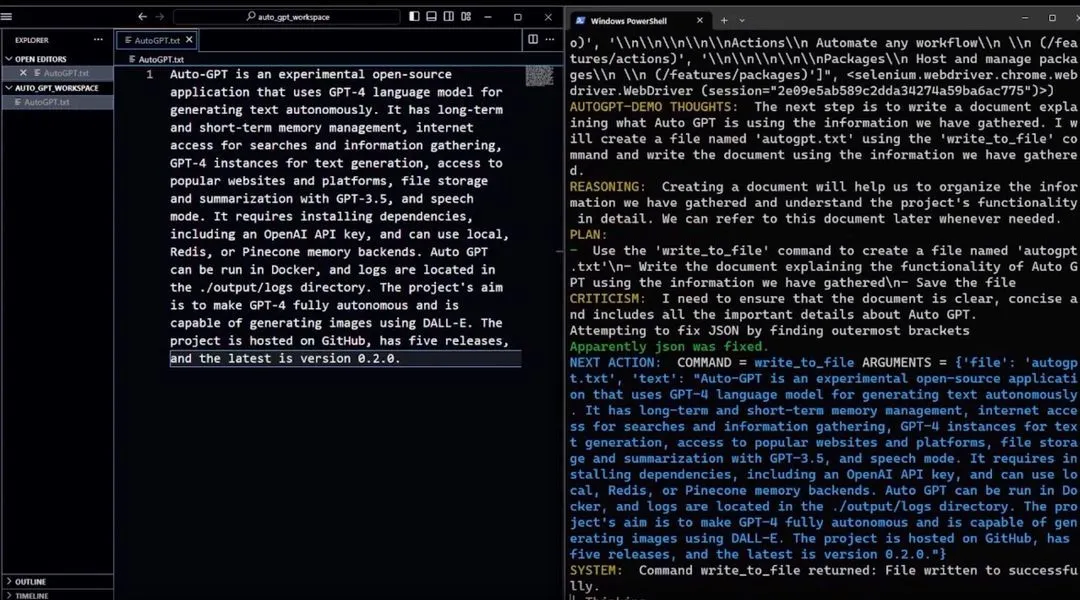Click 'write_to_file' command name in NEXT ACTION line

804,363
